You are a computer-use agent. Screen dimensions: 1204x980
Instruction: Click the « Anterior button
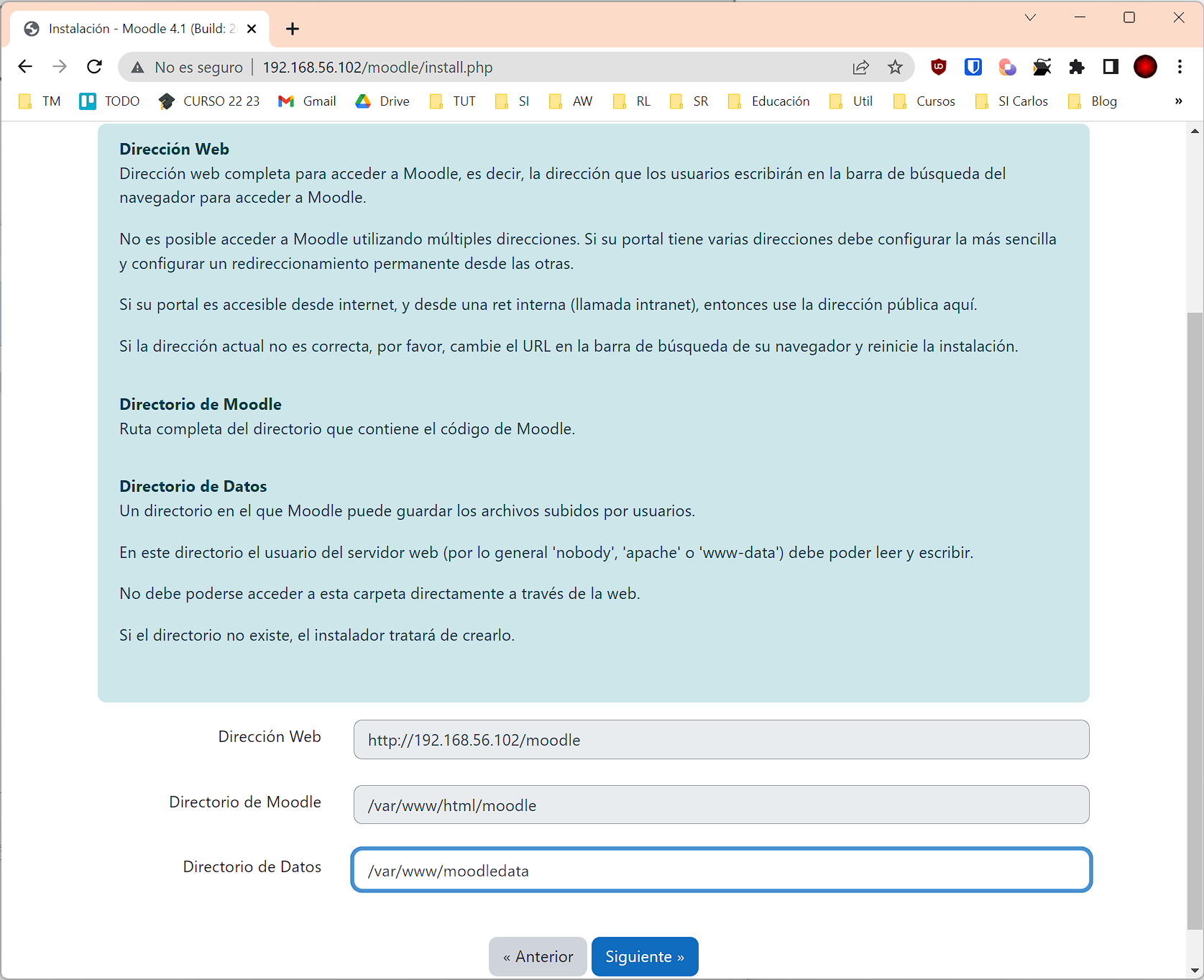[x=538, y=957]
